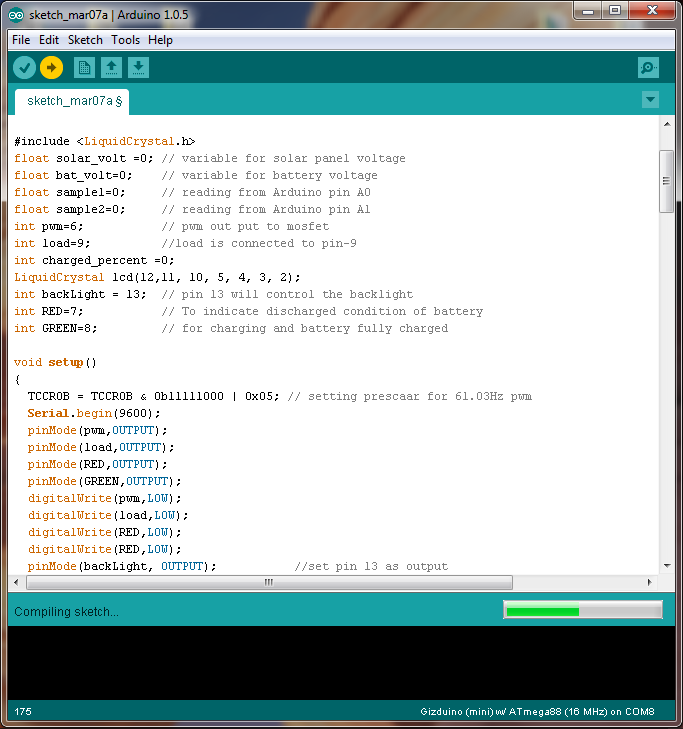The width and height of the screenshot is (683, 729).
Task: Minimize the Arduino window
Action: point(588,10)
